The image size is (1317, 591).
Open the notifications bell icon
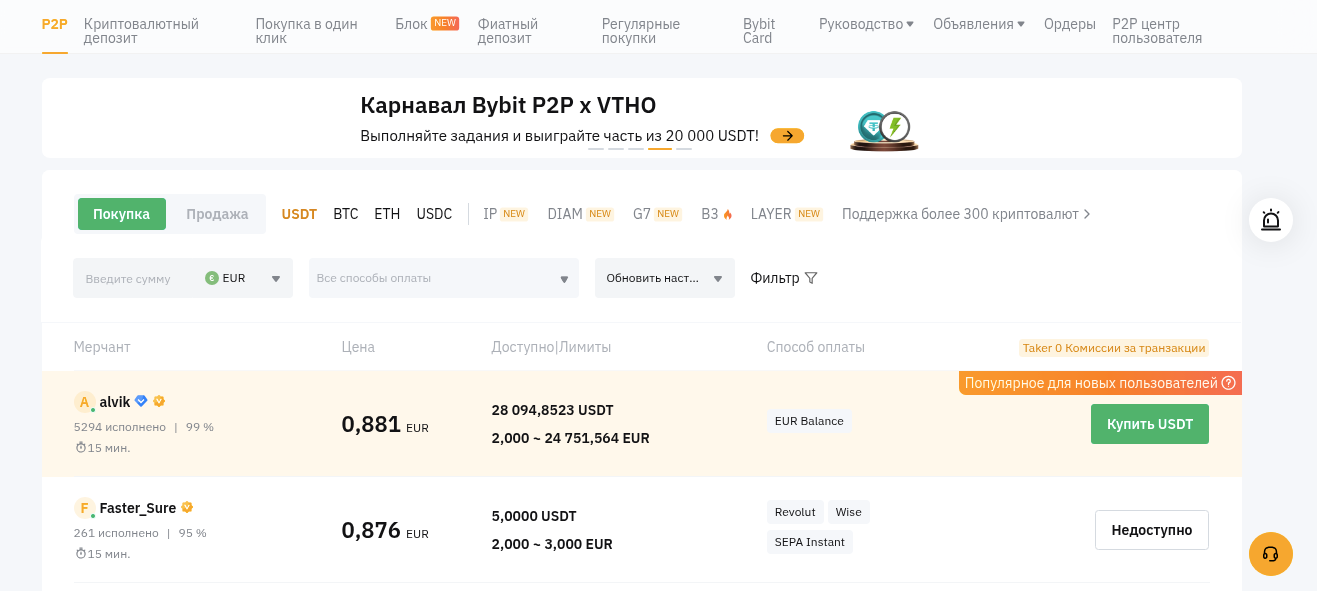(x=1270, y=220)
